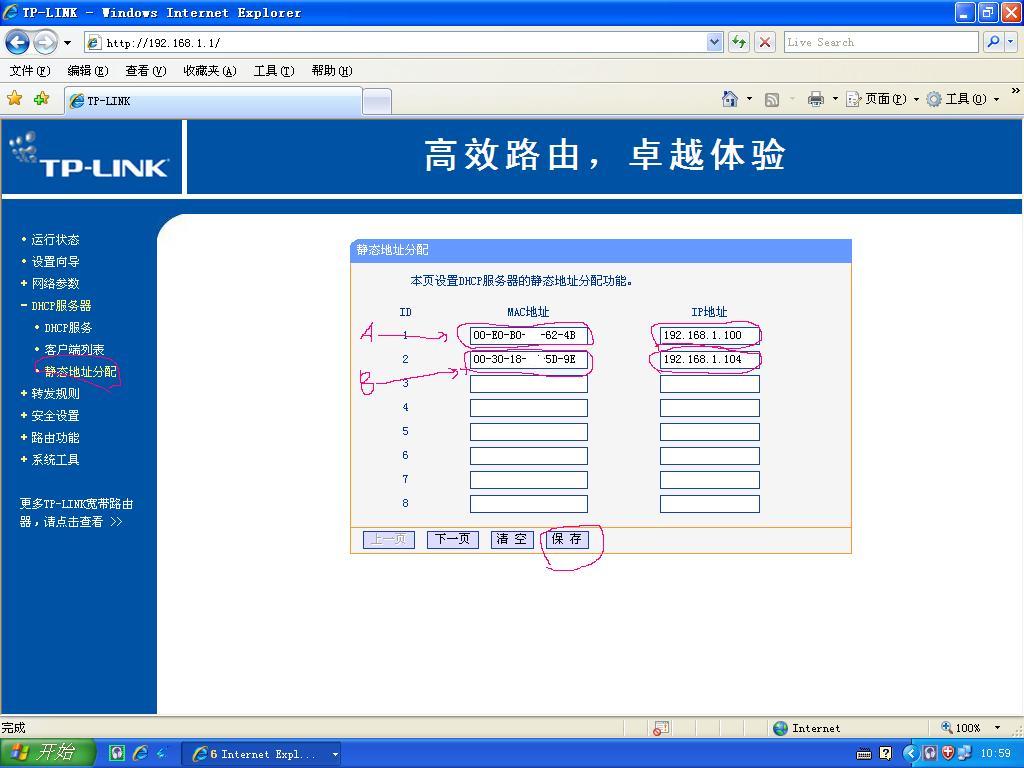The width and height of the screenshot is (1024, 768).
Task: Expand 网络参数 in the sidebar
Action: (x=55, y=283)
